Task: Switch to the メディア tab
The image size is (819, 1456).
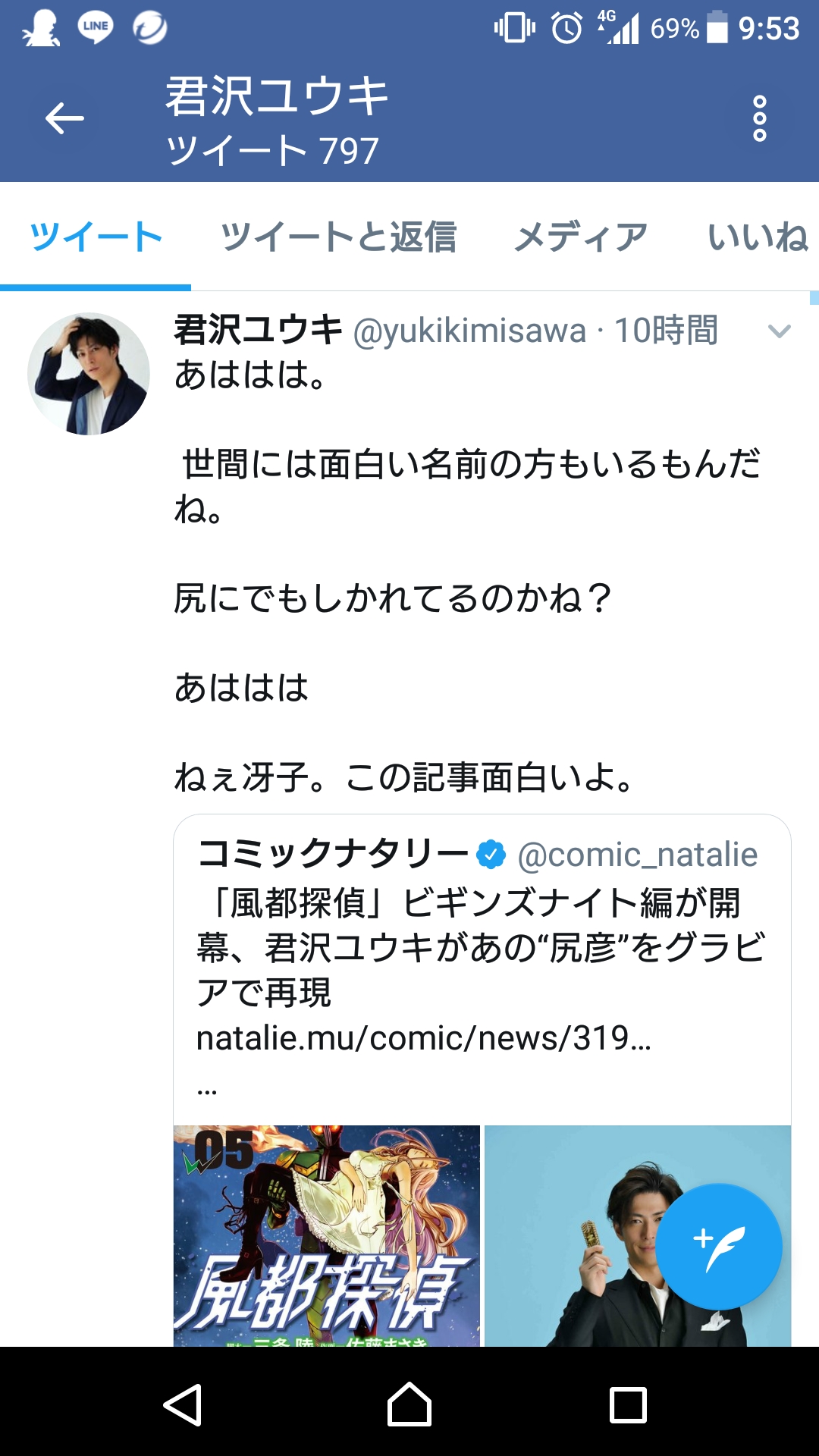Action: point(581,237)
